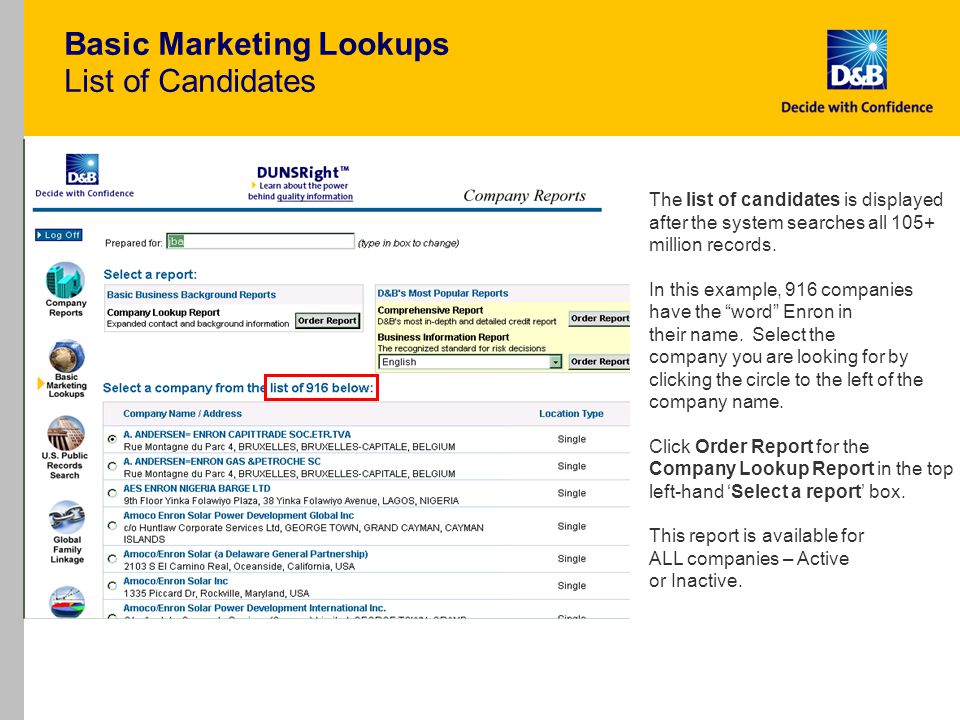Open the English language dropdown
The width and height of the screenshot is (960, 720).
pos(470,362)
